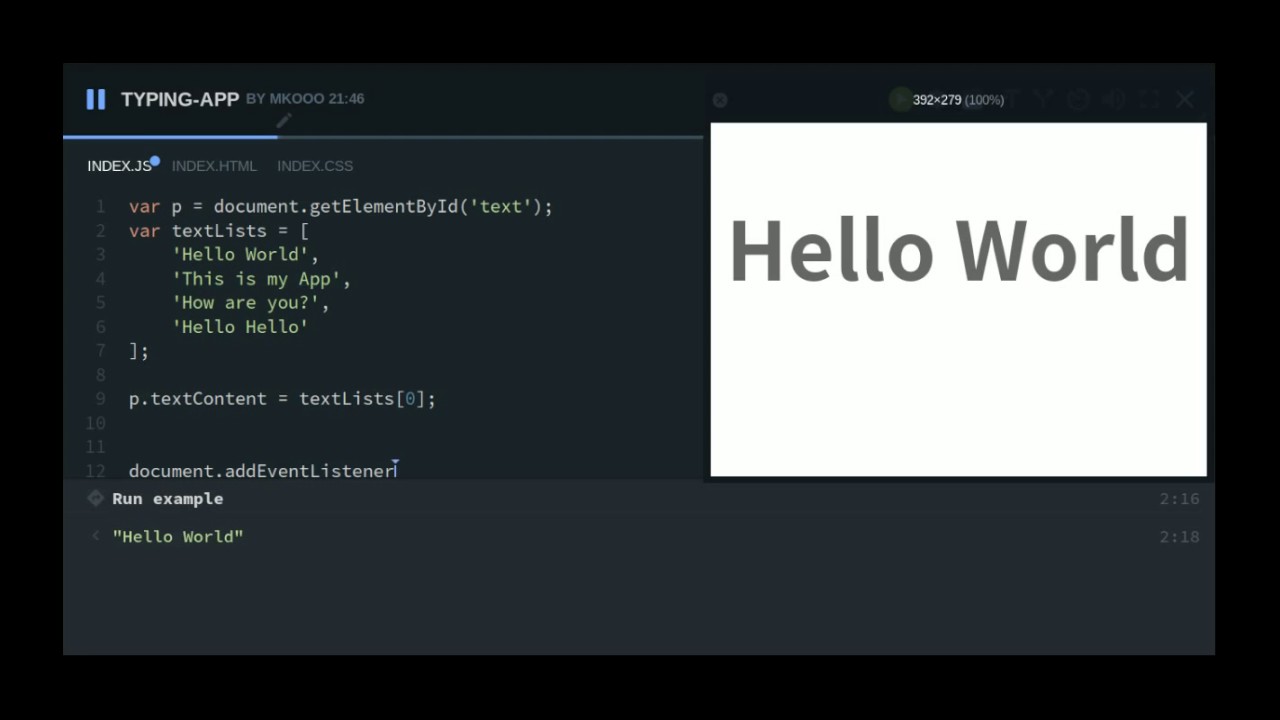Switch to the INDEX.CSS tab

tap(315, 166)
